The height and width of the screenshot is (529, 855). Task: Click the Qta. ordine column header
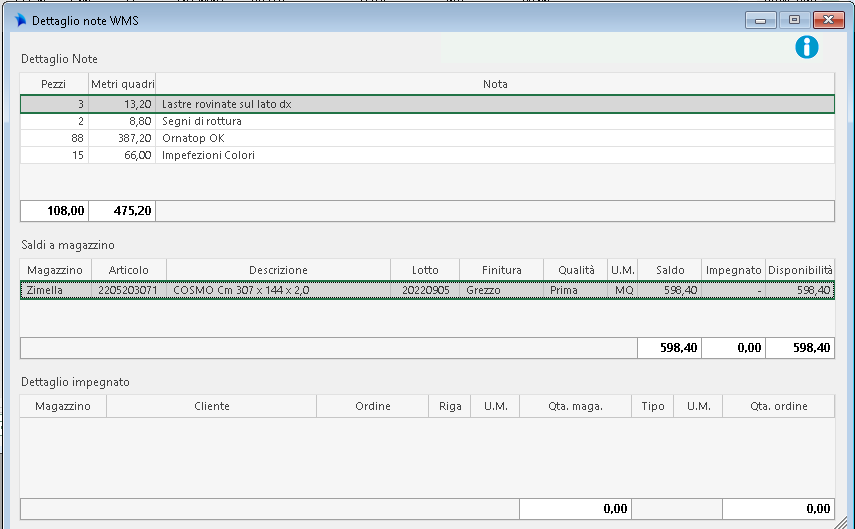point(779,406)
